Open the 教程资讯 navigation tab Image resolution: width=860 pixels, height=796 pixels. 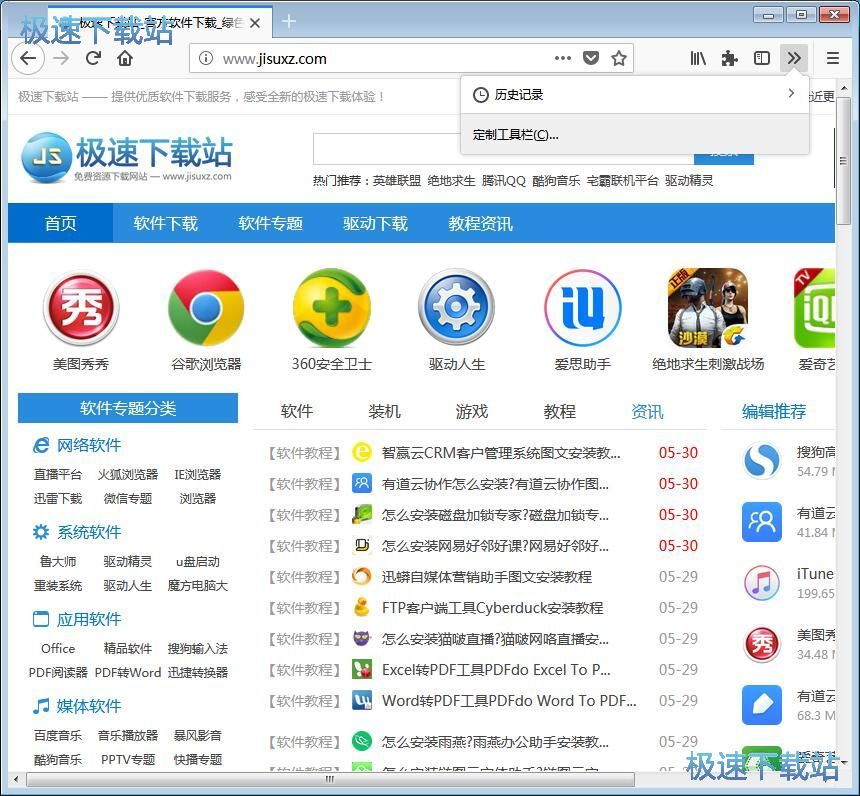pyautogui.click(x=480, y=223)
